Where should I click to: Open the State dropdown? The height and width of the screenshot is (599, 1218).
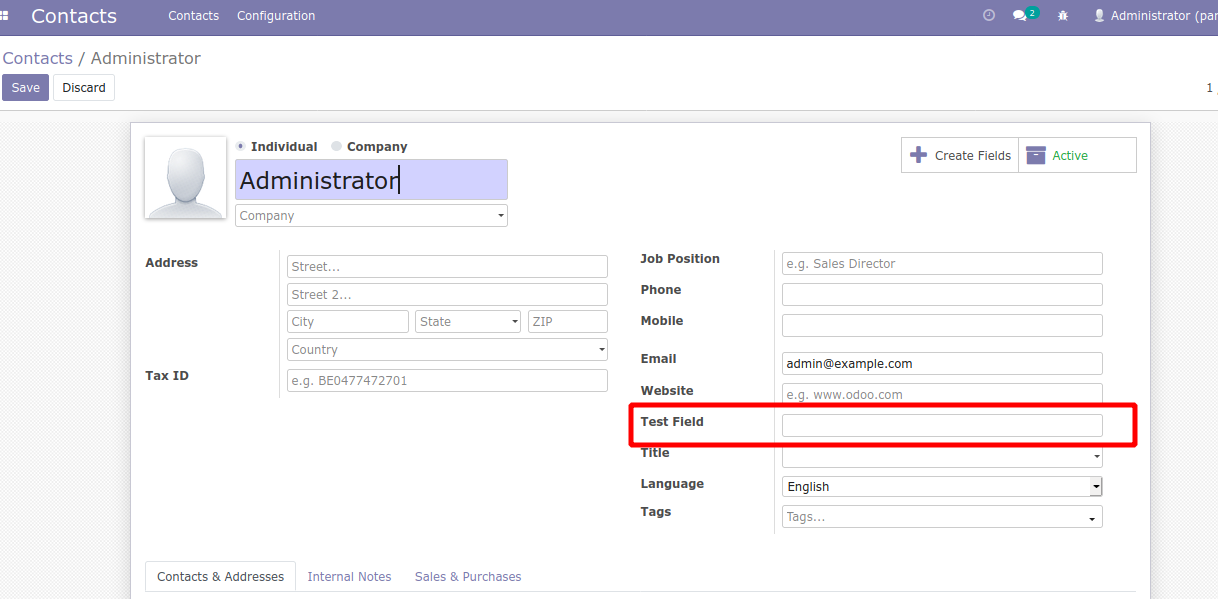pos(468,321)
